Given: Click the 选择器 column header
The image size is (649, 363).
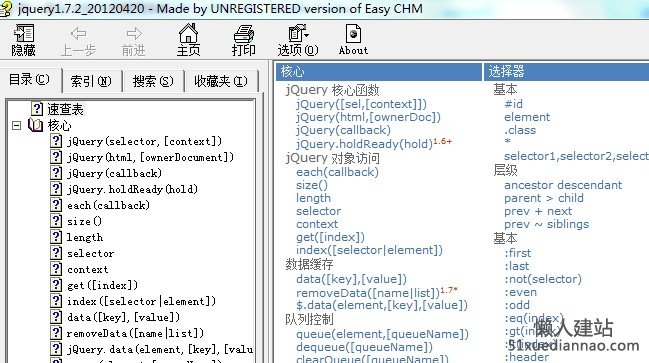Looking at the screenshot, I should click(566, 72).
